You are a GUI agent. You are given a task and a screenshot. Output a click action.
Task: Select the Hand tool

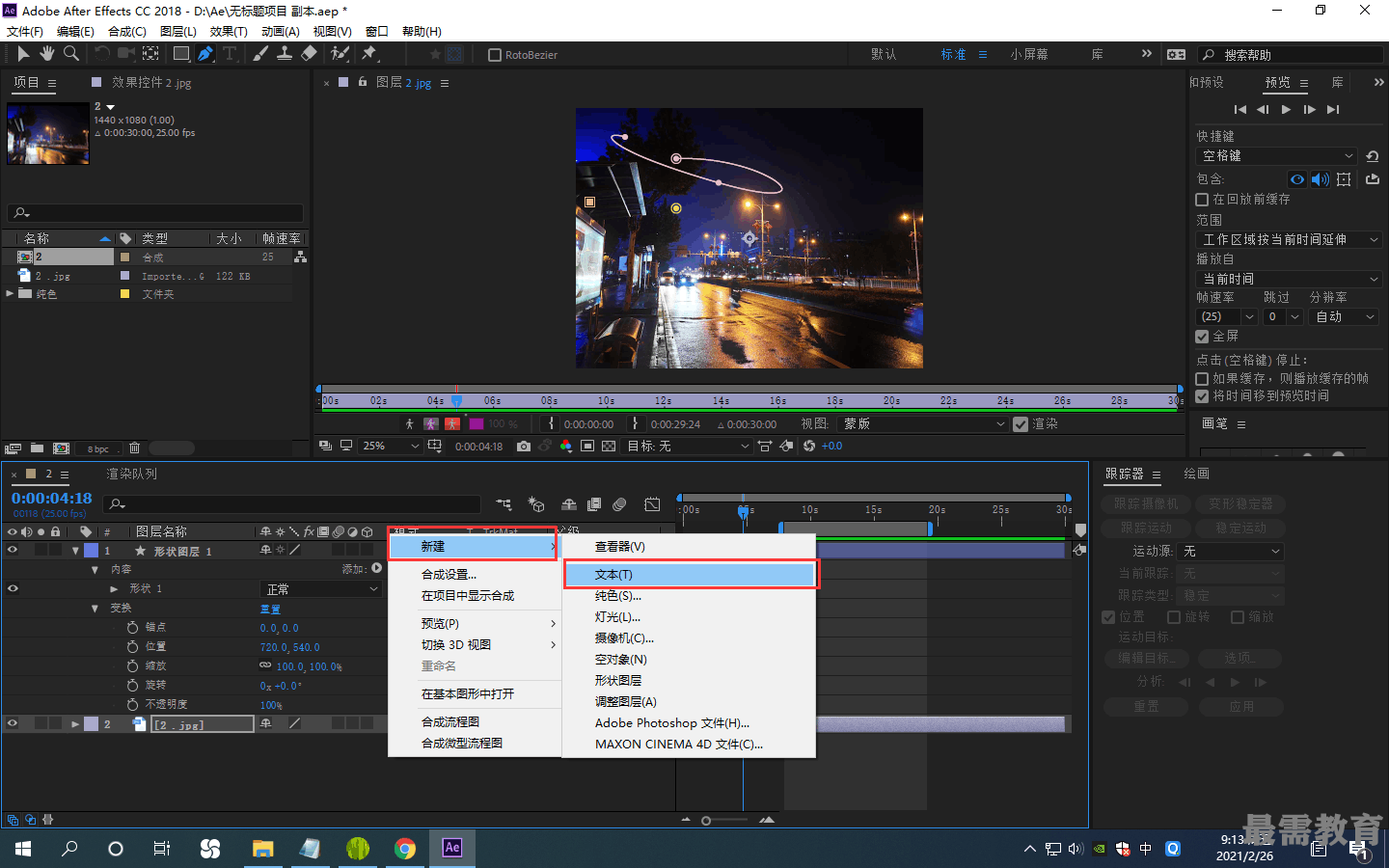(x=46, y=54)
